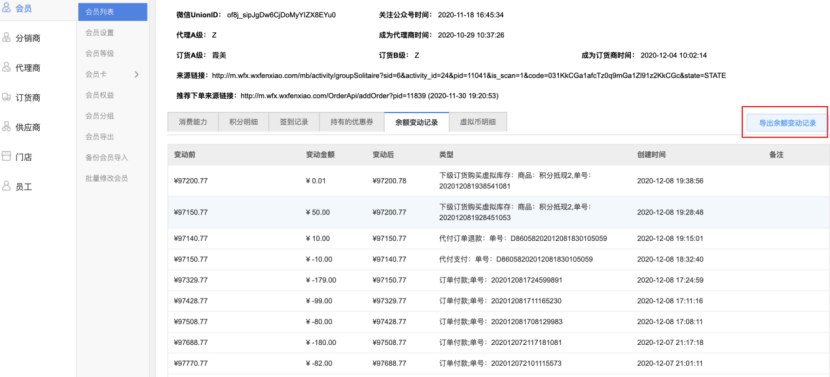
Task: Click the 代理商 icon in sidebar
Action: (7, 67)
